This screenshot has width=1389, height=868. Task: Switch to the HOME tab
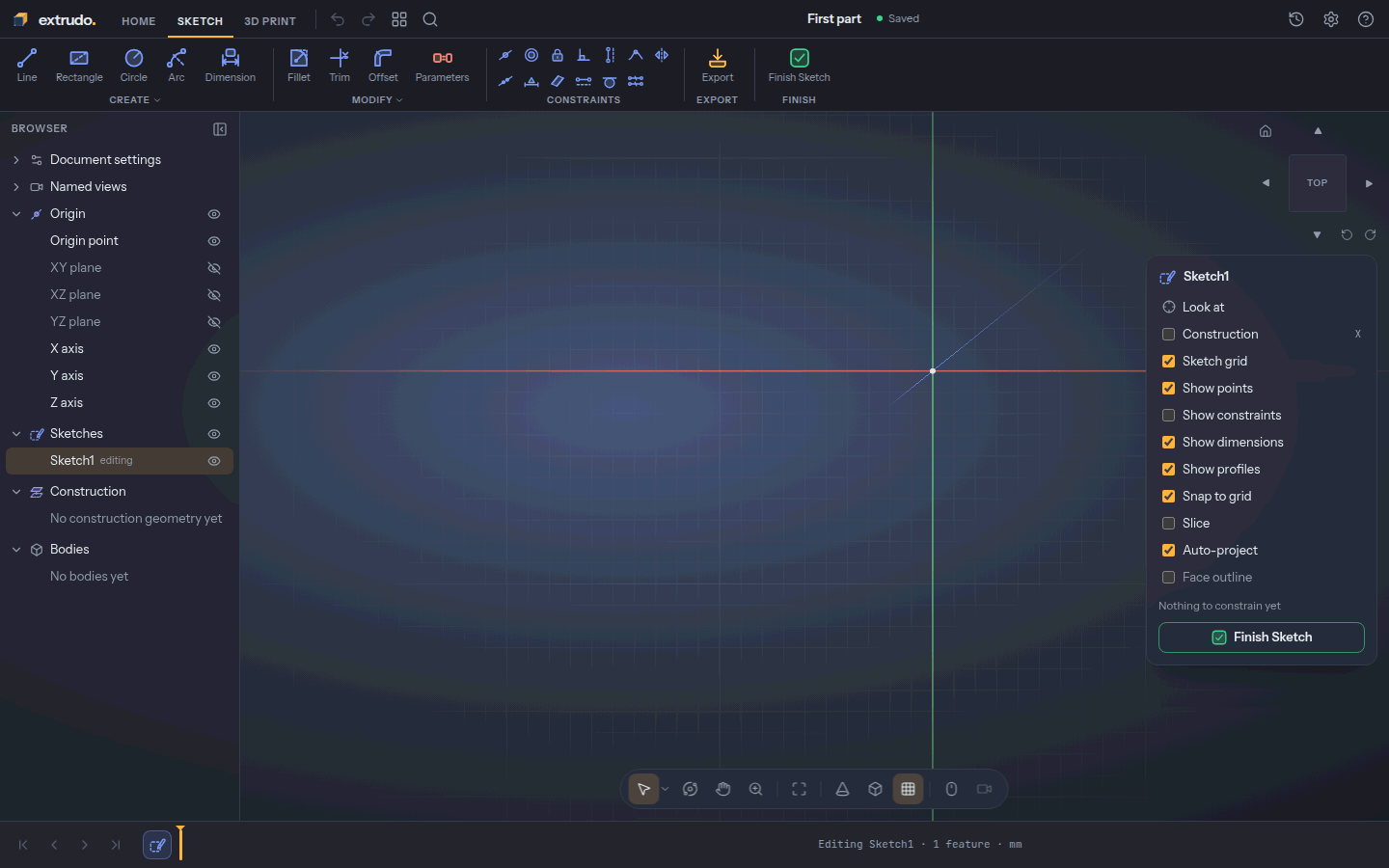point(139,21)
